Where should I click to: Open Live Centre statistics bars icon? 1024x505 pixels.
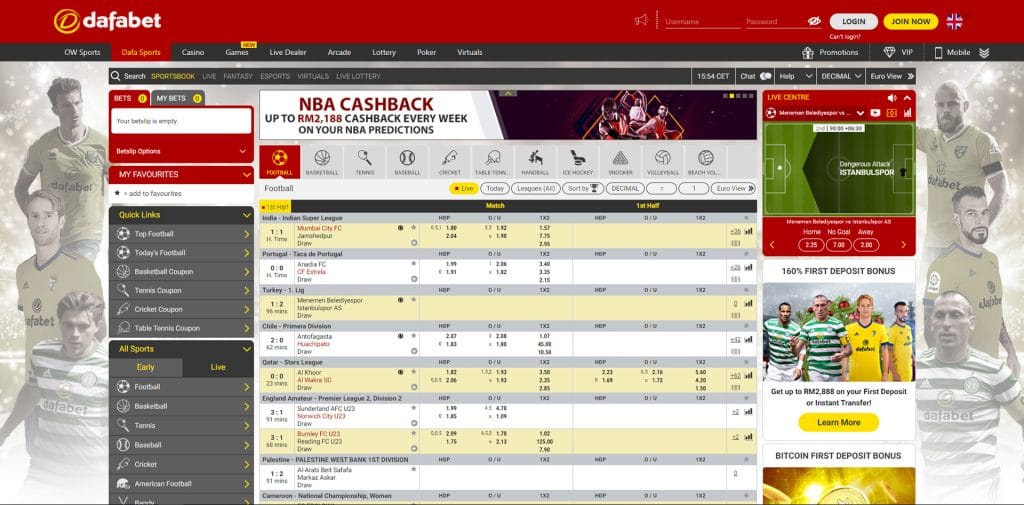[x=907, y=113]
